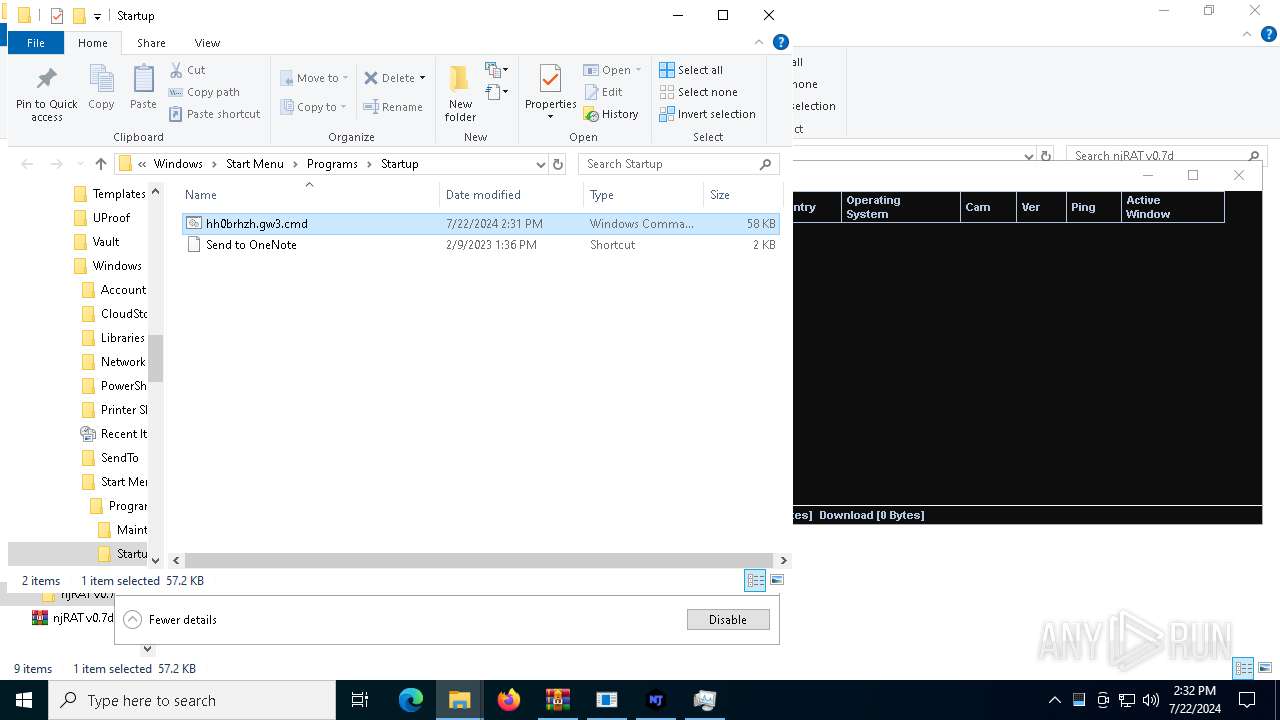Switch to the View ribbon tab

pyautogui.click(x=207, y=43)
